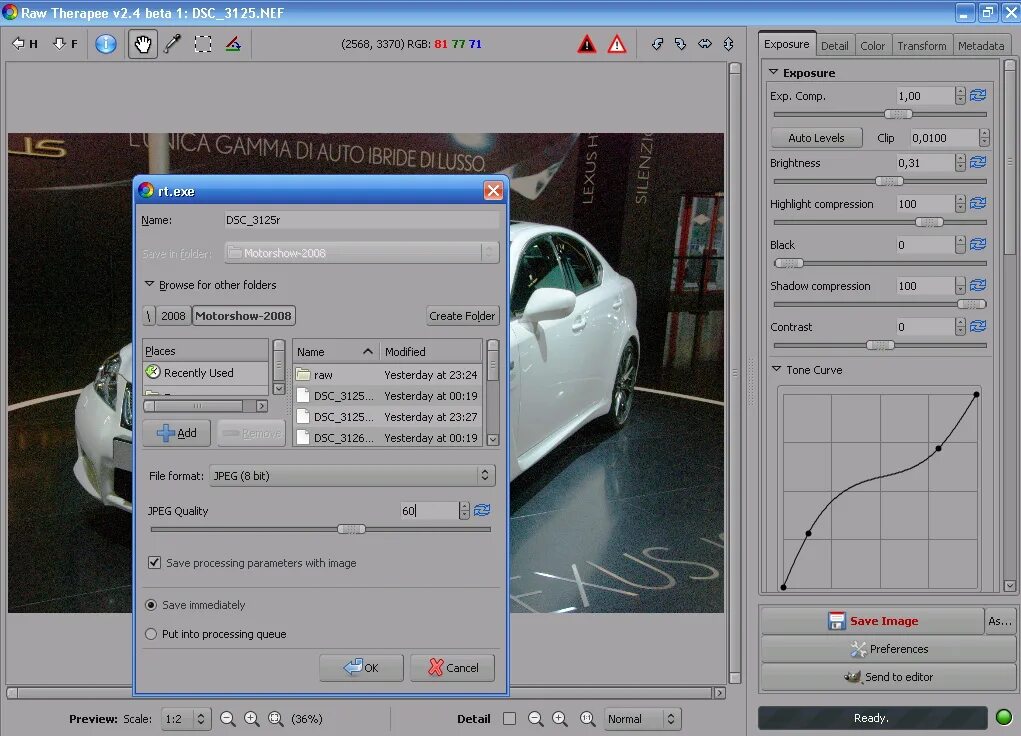The image size is (1021, 736).
Task: Zoom out the Detail view
Action: pyautogui.click(x=535, y=718)
